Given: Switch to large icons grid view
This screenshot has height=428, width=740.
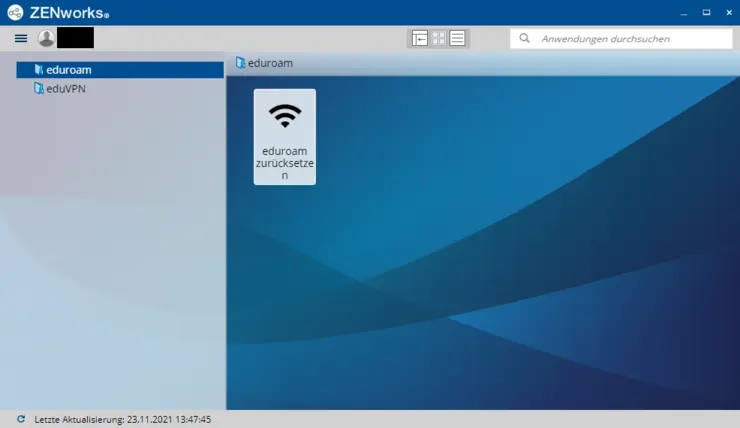Looking at the screenshot, I should pos(438,38).
